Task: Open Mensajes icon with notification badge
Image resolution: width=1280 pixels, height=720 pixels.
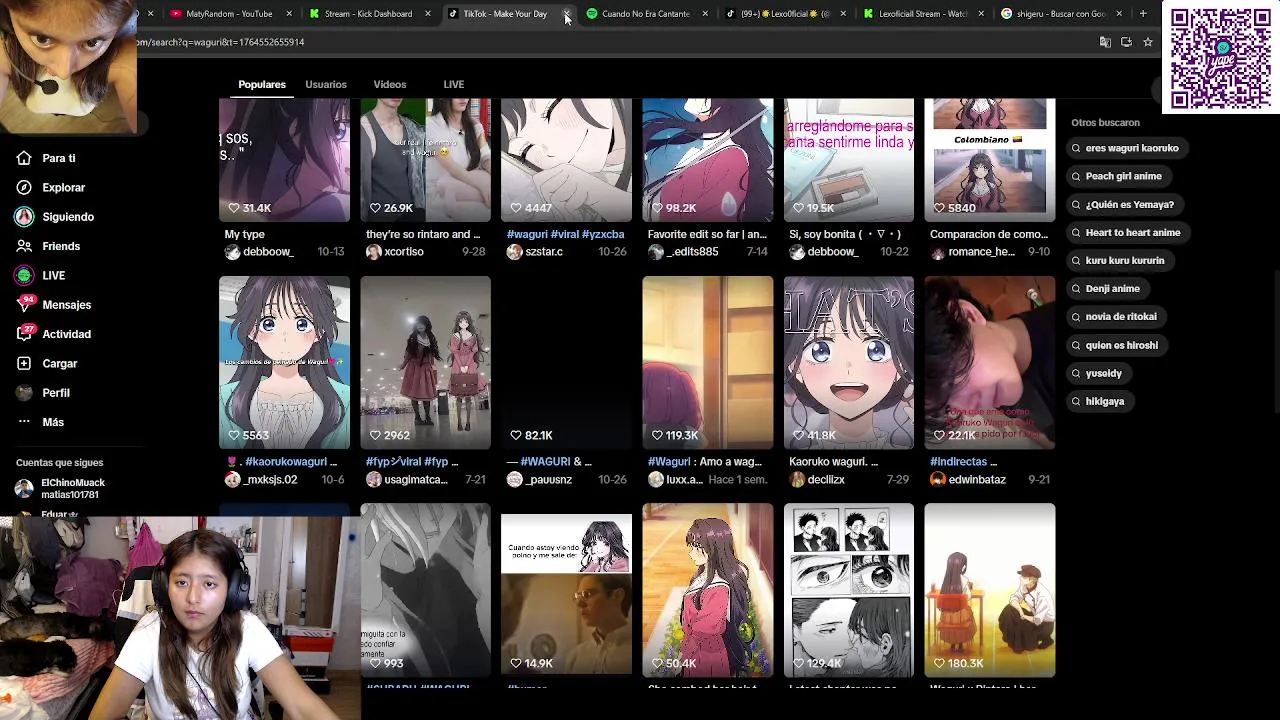Action: pyautogui.click(x=24, y=304)
